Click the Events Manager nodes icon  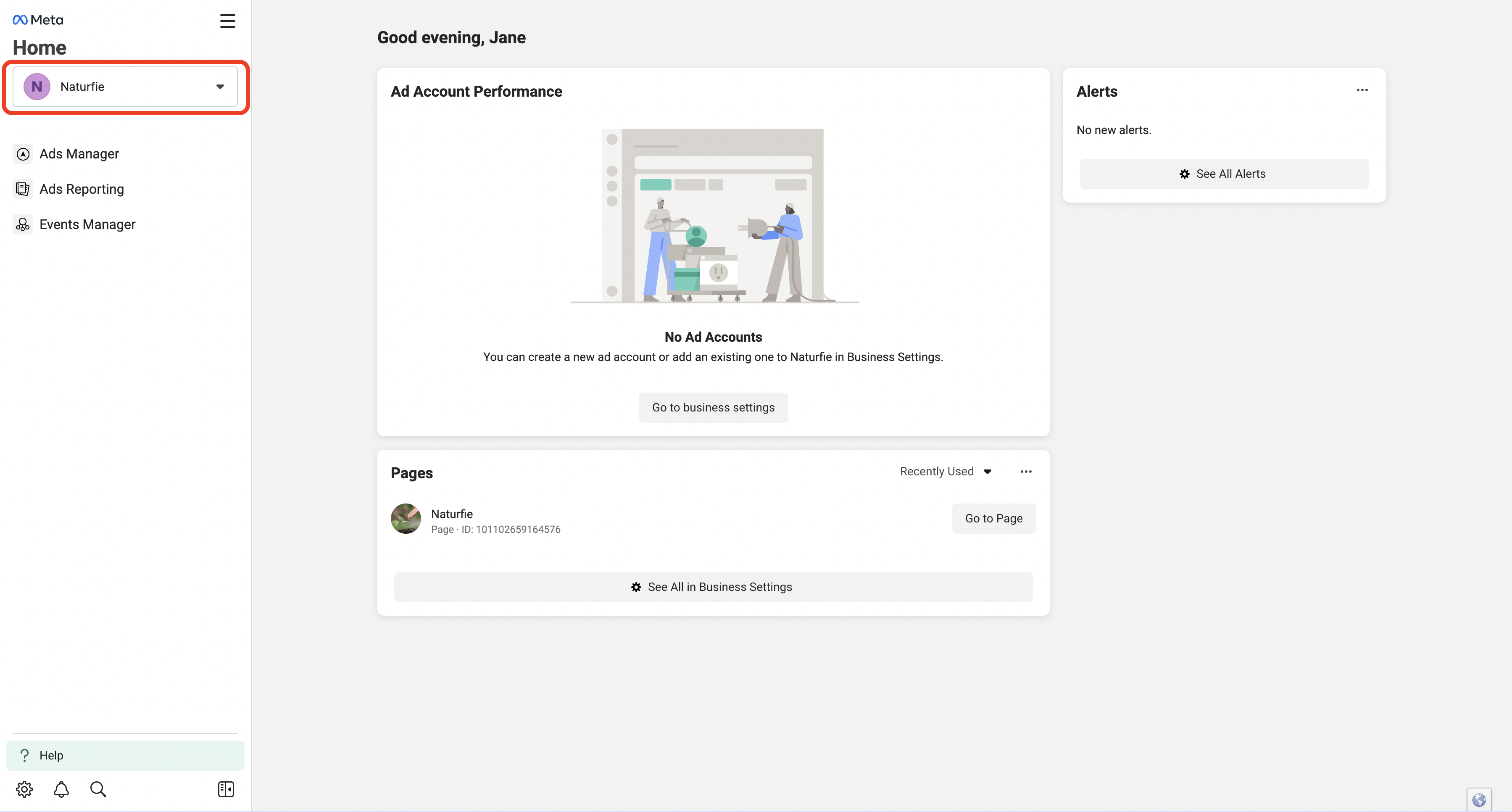(23, 224)
